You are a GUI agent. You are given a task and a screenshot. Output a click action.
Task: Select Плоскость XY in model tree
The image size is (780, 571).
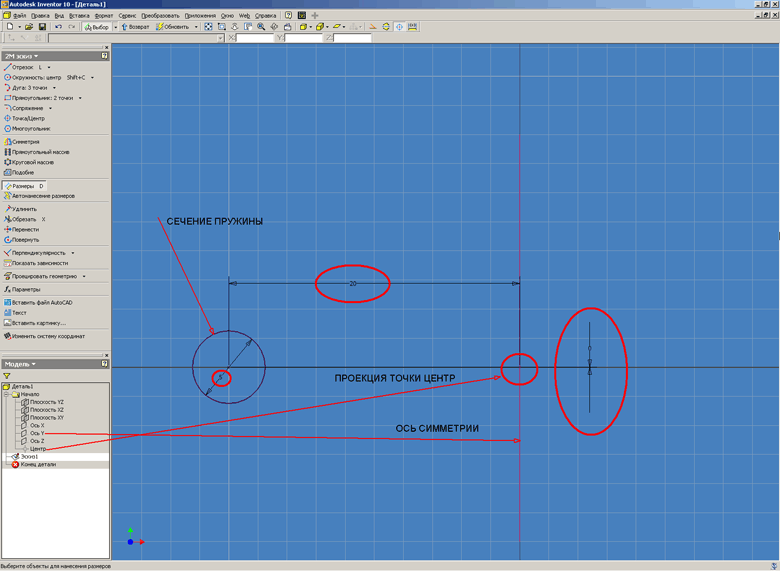click(42, 418)
